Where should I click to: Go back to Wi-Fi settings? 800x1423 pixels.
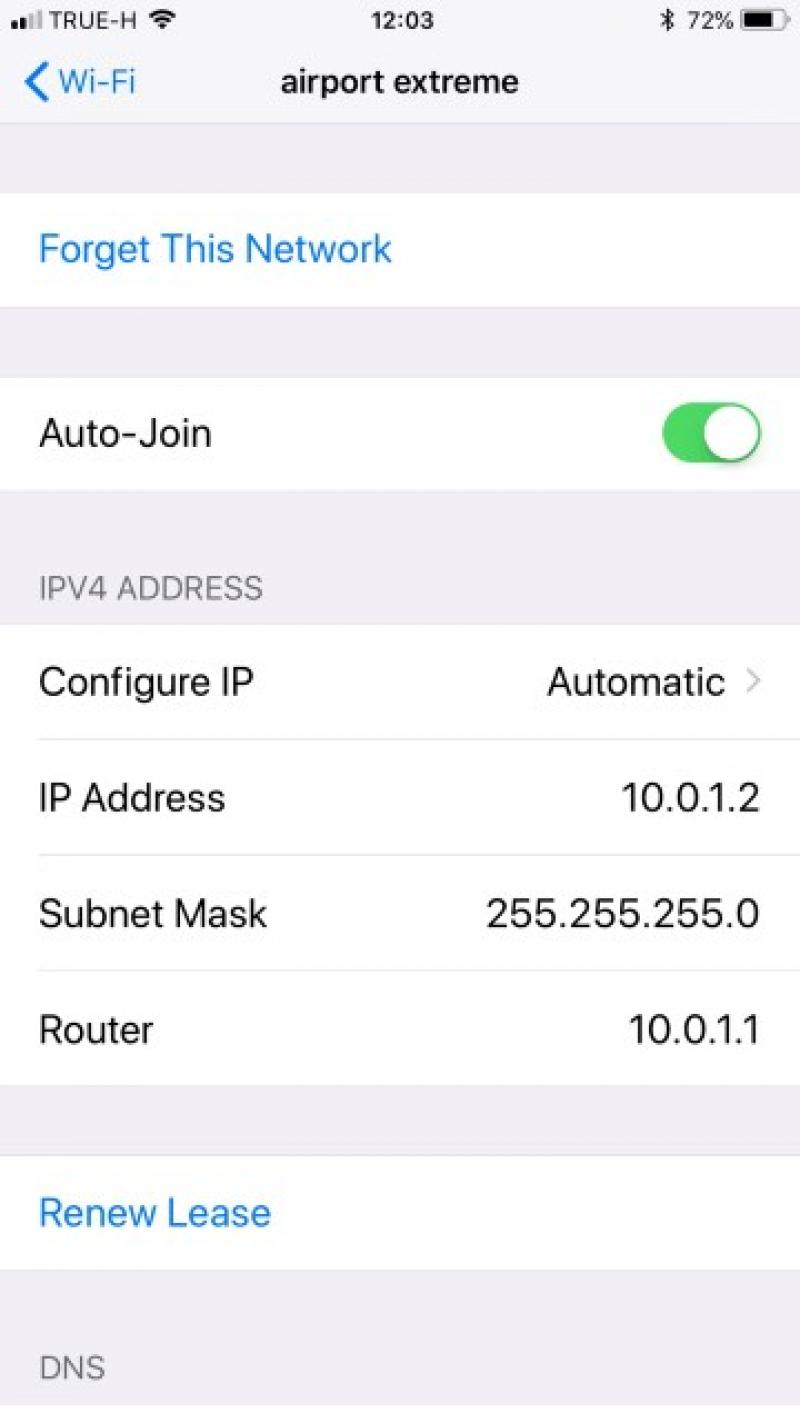coord(80,81)
